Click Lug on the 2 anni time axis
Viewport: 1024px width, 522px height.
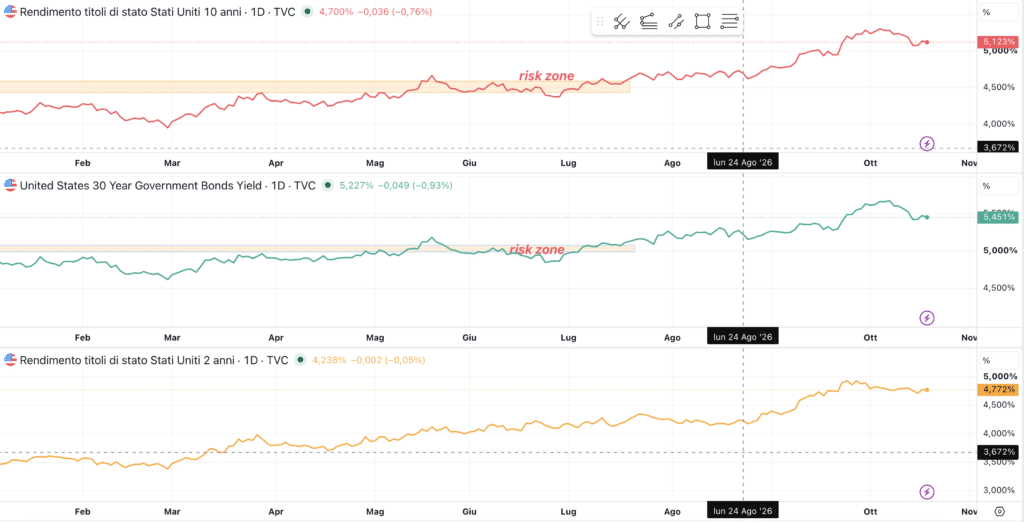tap(568, 512)
